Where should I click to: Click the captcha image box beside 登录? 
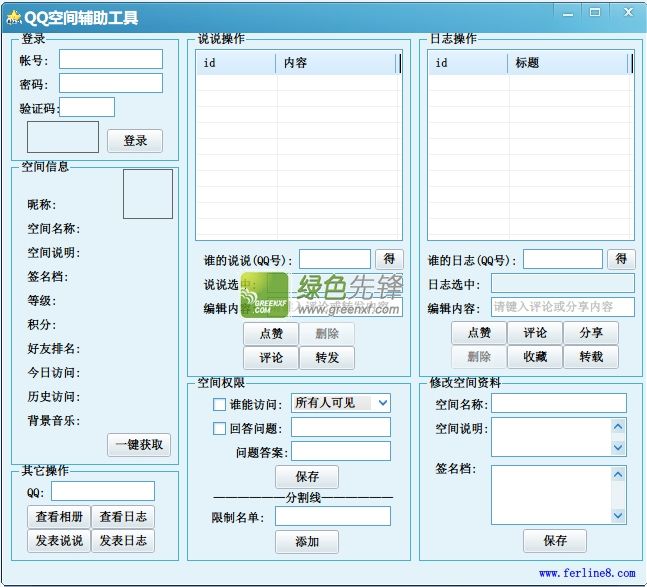[x=62, y=137]
